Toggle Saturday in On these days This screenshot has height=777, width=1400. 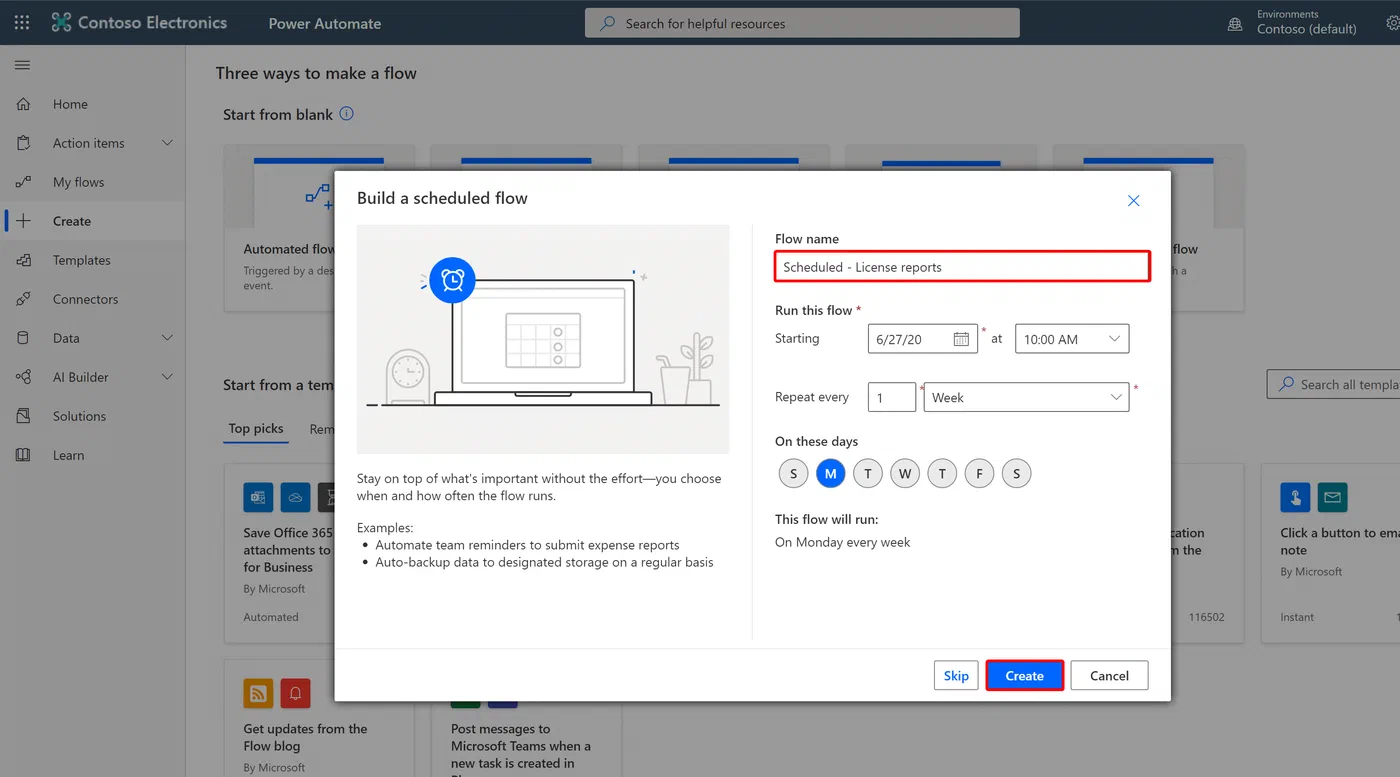[x=1016, y=474]
